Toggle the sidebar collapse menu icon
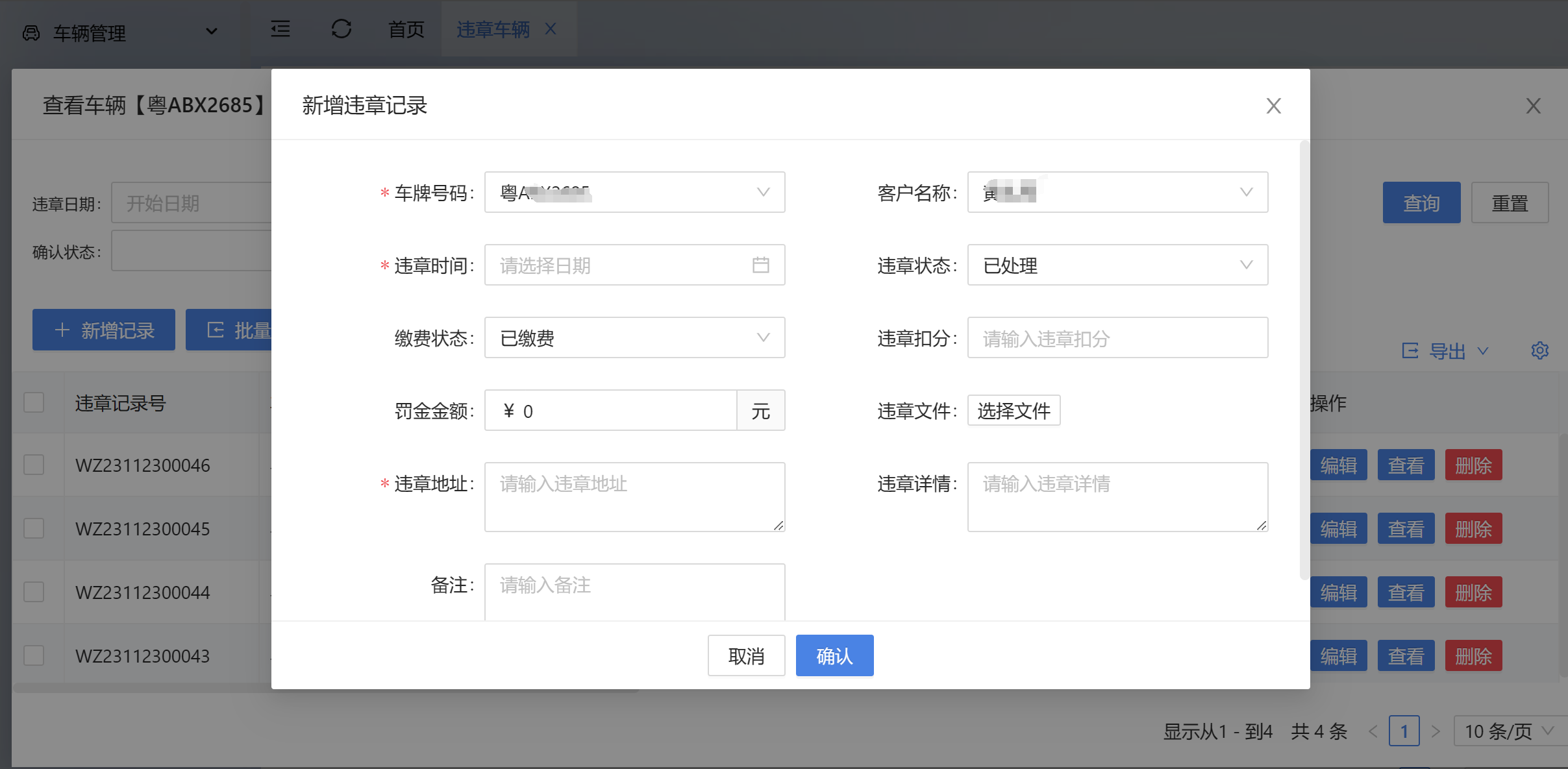Screen dimensions: 1568x769 point(280,29)
